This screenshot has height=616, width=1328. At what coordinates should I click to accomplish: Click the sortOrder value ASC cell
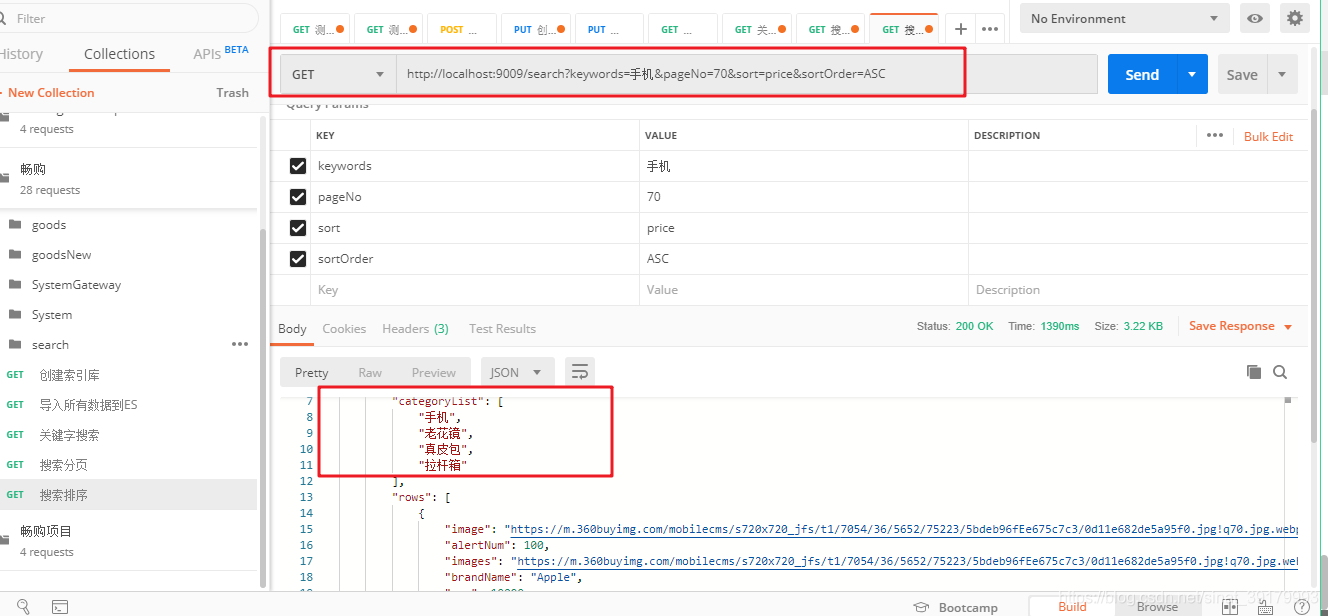(804, 259)
